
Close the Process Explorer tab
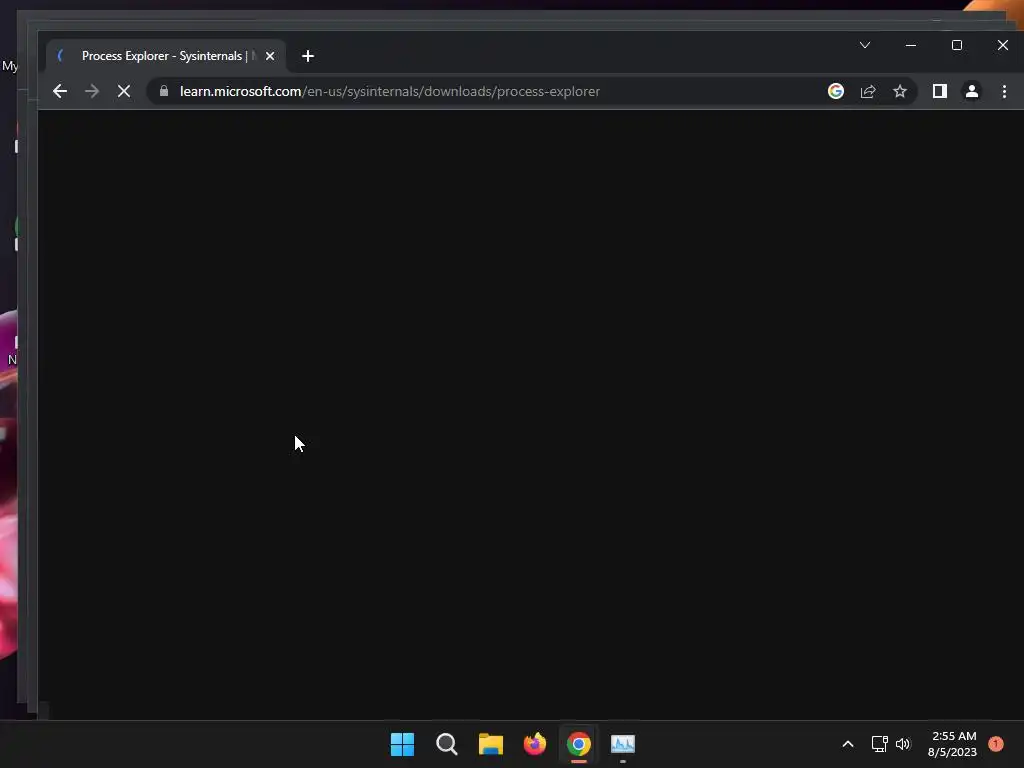click(x=270, y=56)
